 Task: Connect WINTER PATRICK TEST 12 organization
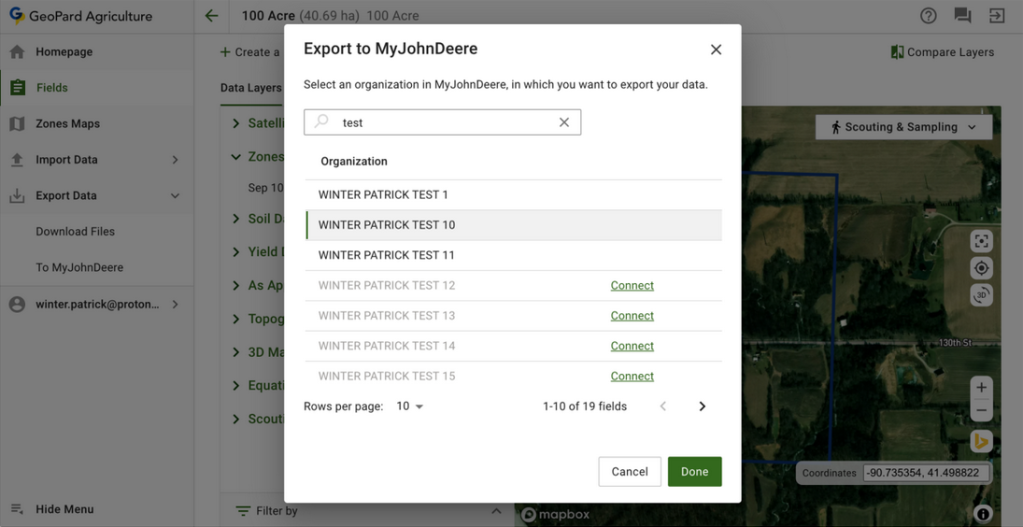pos(632,286)
